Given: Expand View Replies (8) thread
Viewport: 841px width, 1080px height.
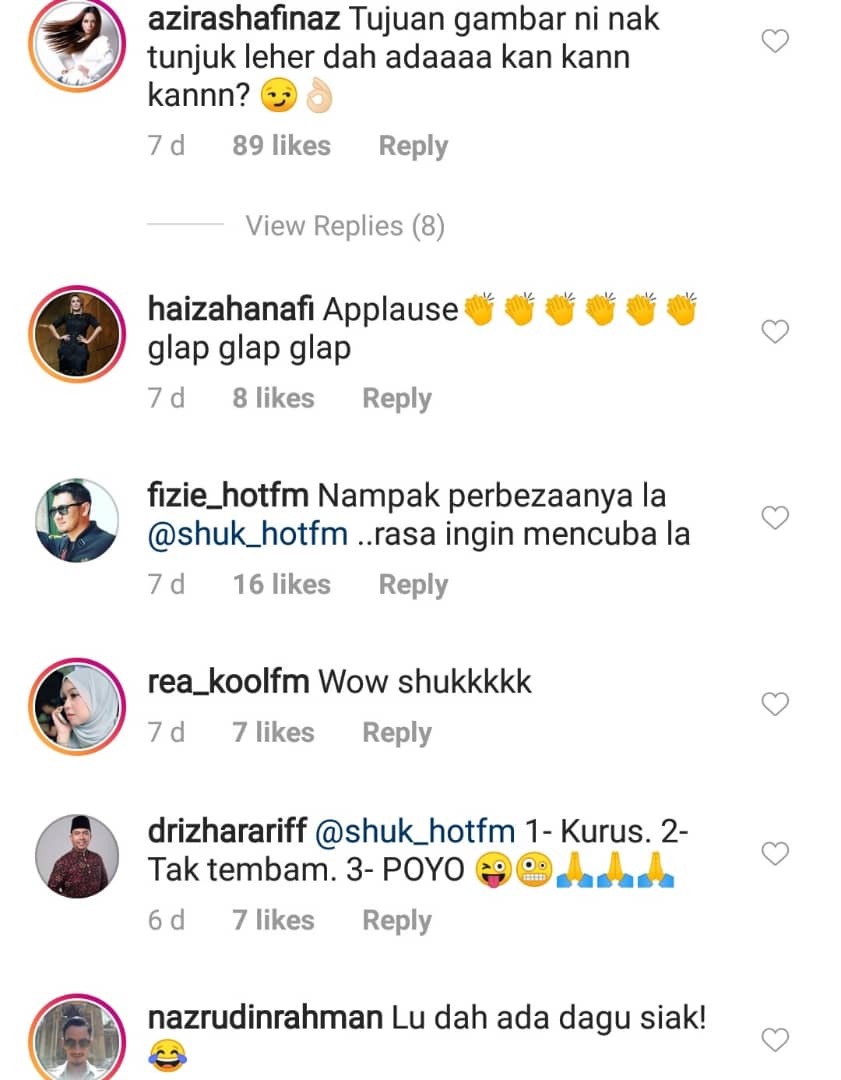Looking at the screenshot, I should tap(345, 226).
